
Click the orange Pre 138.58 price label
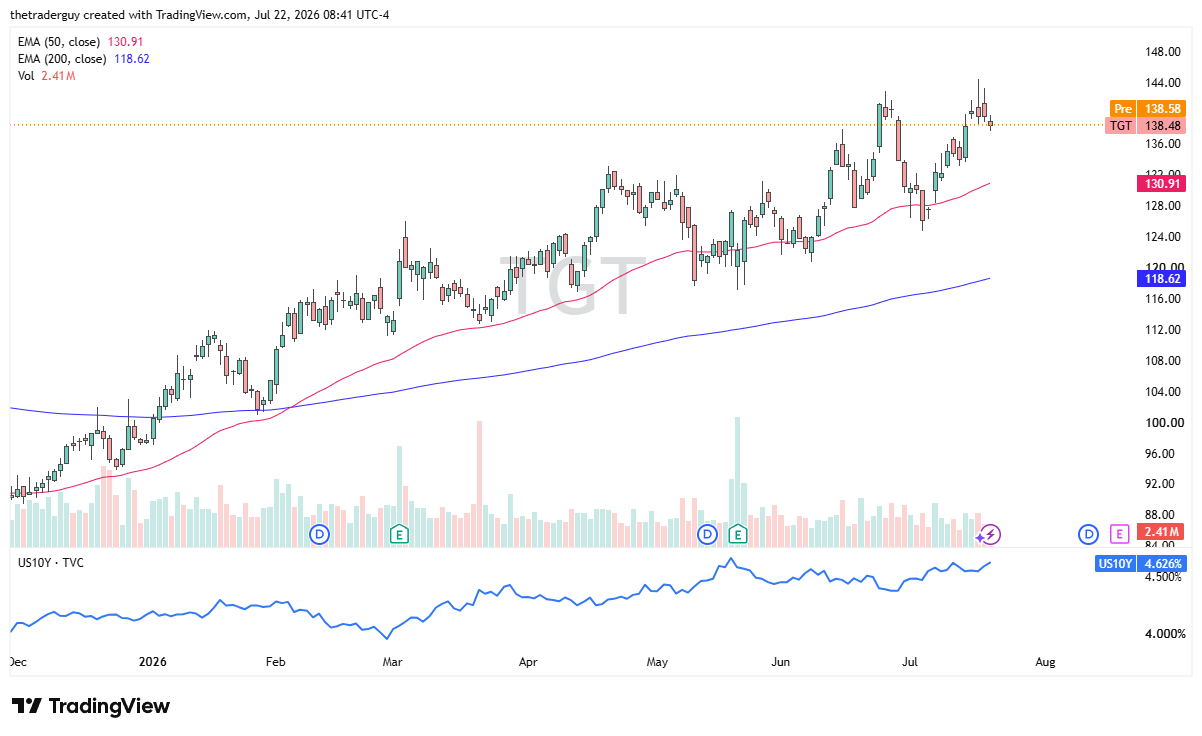tap(1148, 108)
